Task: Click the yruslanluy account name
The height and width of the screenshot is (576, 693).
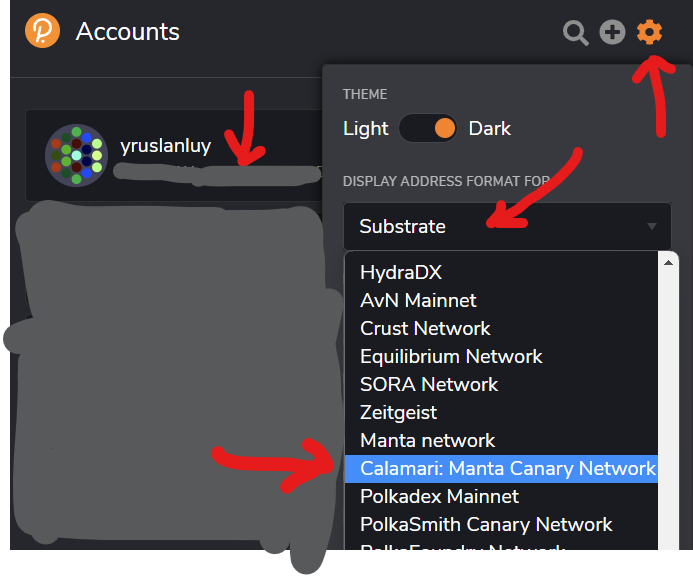Action: [x=166, y=146]
